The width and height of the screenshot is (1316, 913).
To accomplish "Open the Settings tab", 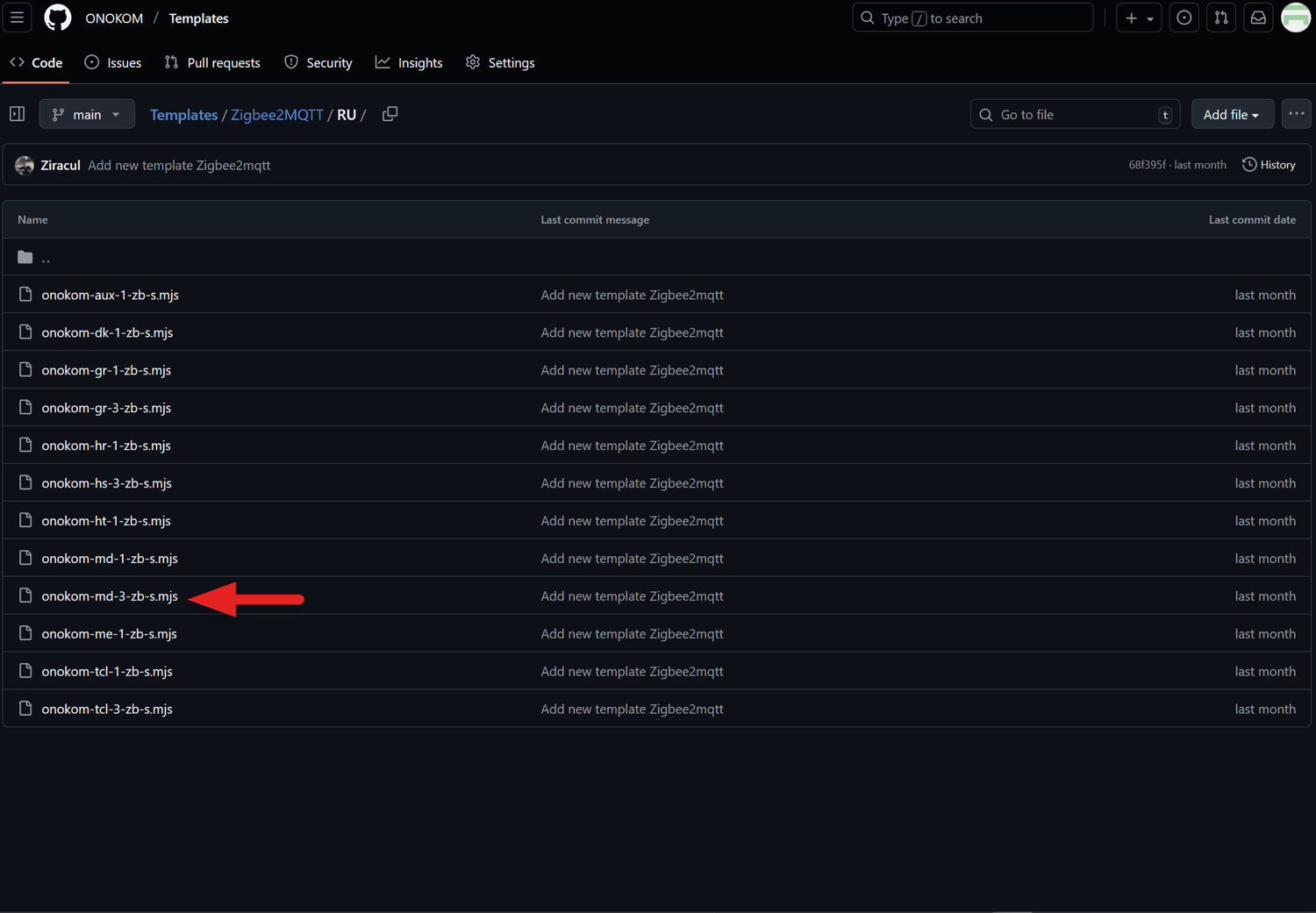I will click(x=500, y=63).
